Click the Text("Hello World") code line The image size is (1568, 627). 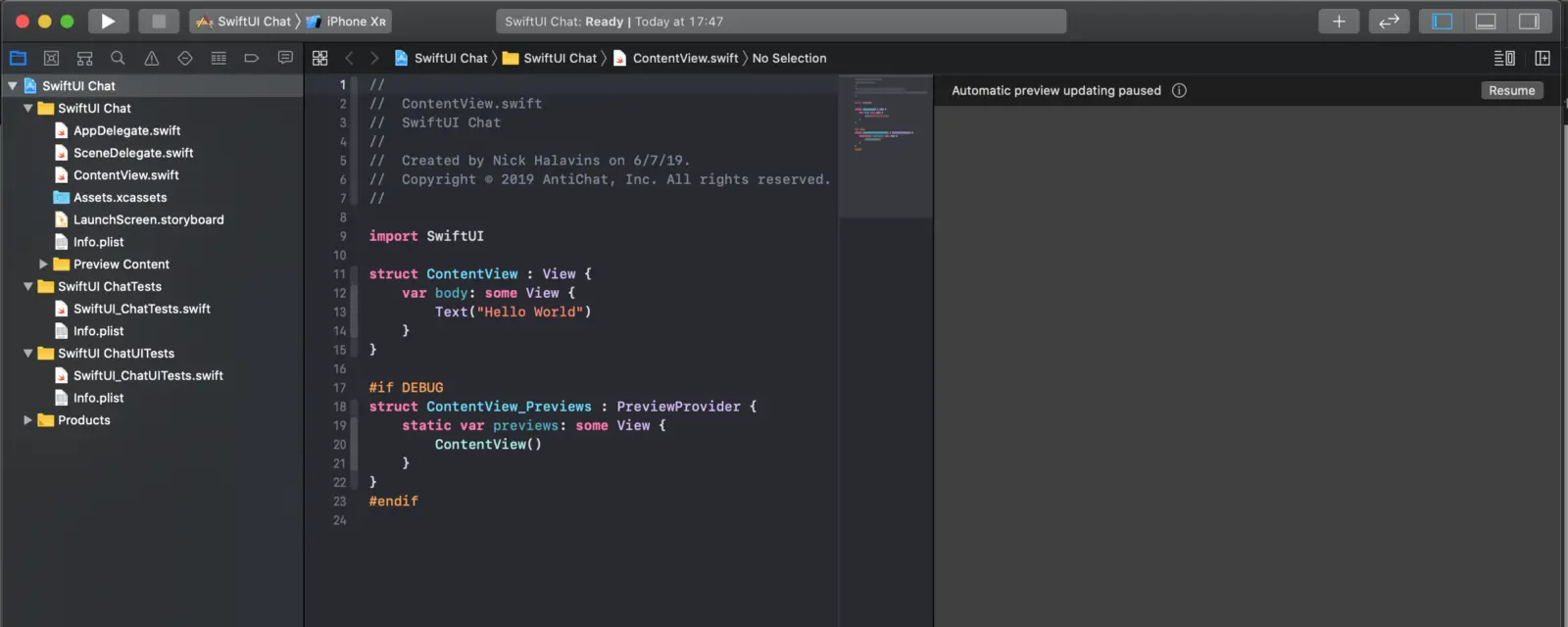point(513,313)
